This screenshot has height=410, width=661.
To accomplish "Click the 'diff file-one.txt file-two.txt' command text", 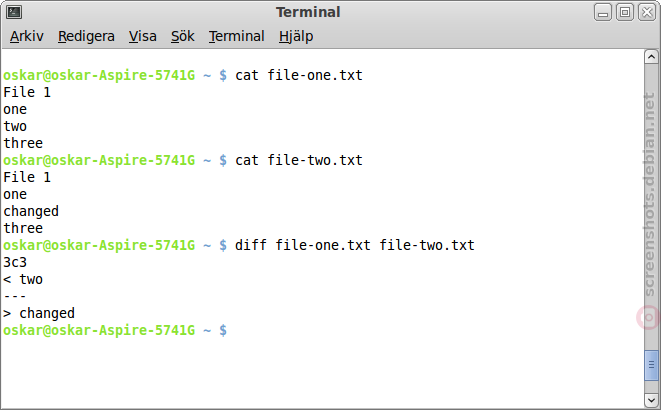I will 355,245.
